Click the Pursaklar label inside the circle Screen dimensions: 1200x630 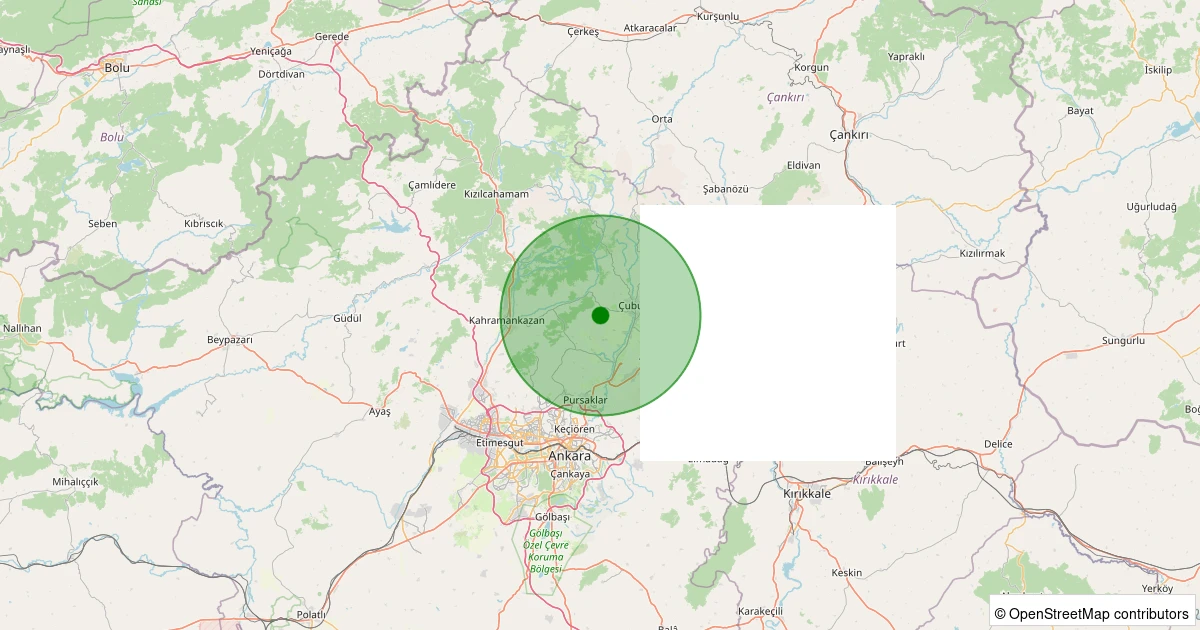click(585, 400)
